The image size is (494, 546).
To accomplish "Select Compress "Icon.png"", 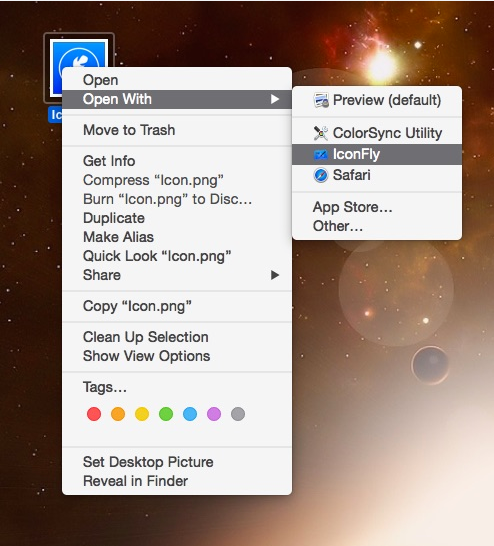I will 177,180.
